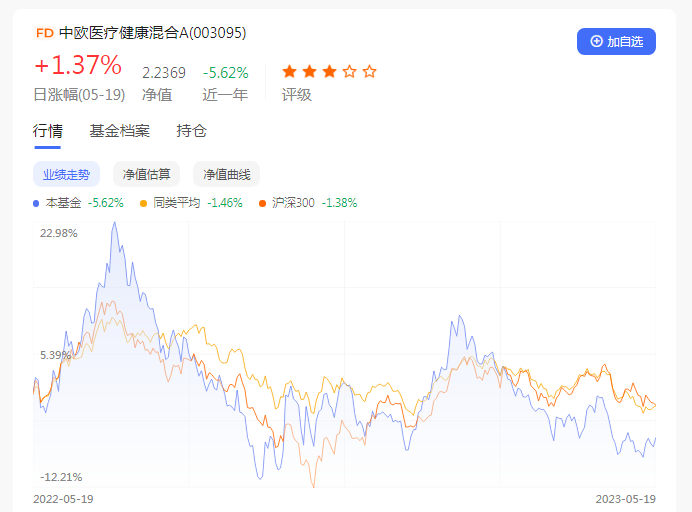Click the fourth empty rating star
Viewport: 692px width, 512px height.
click(x=350, y=71)
